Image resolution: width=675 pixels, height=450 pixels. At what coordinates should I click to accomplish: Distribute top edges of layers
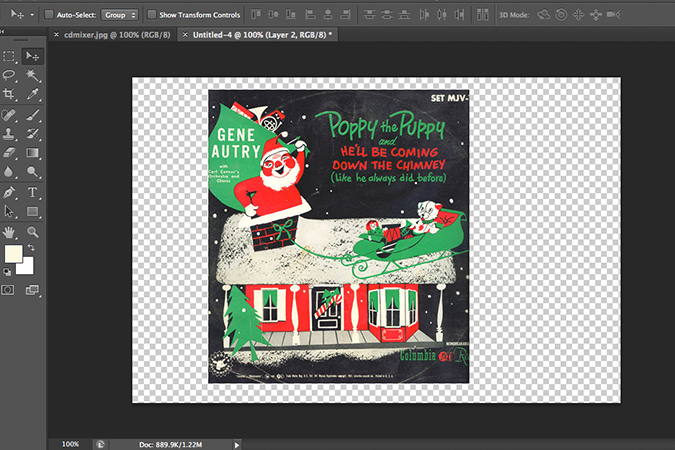369,15
